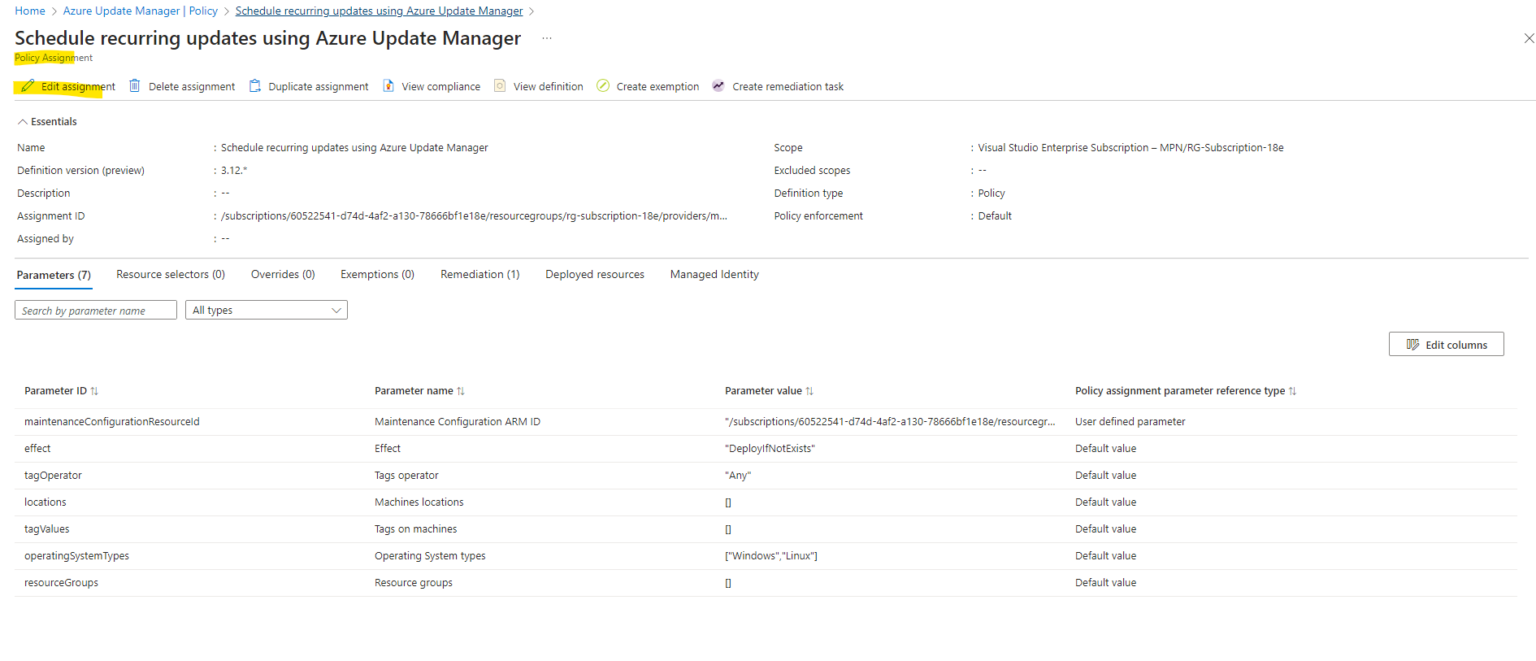
Task: Go to Azure Update Manager Policy breadcrumb
Action: (140, 11)
